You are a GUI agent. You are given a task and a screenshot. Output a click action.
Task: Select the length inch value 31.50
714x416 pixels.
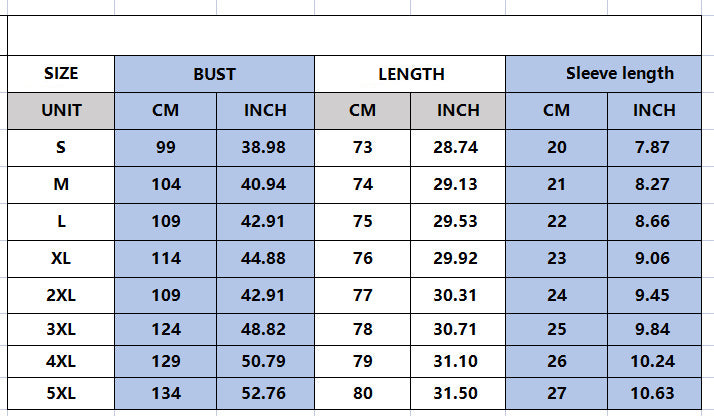click(458, 393)
